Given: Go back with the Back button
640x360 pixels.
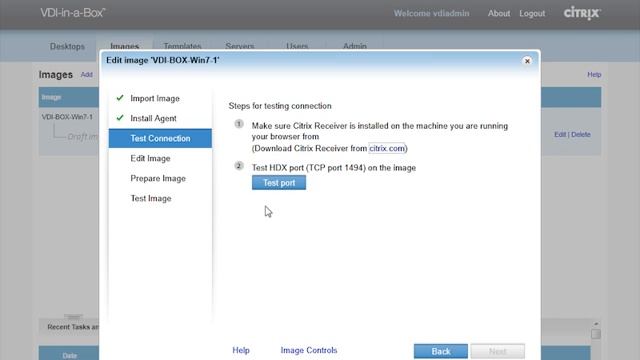Looking at the screenshot, I should tap(441, 351).
